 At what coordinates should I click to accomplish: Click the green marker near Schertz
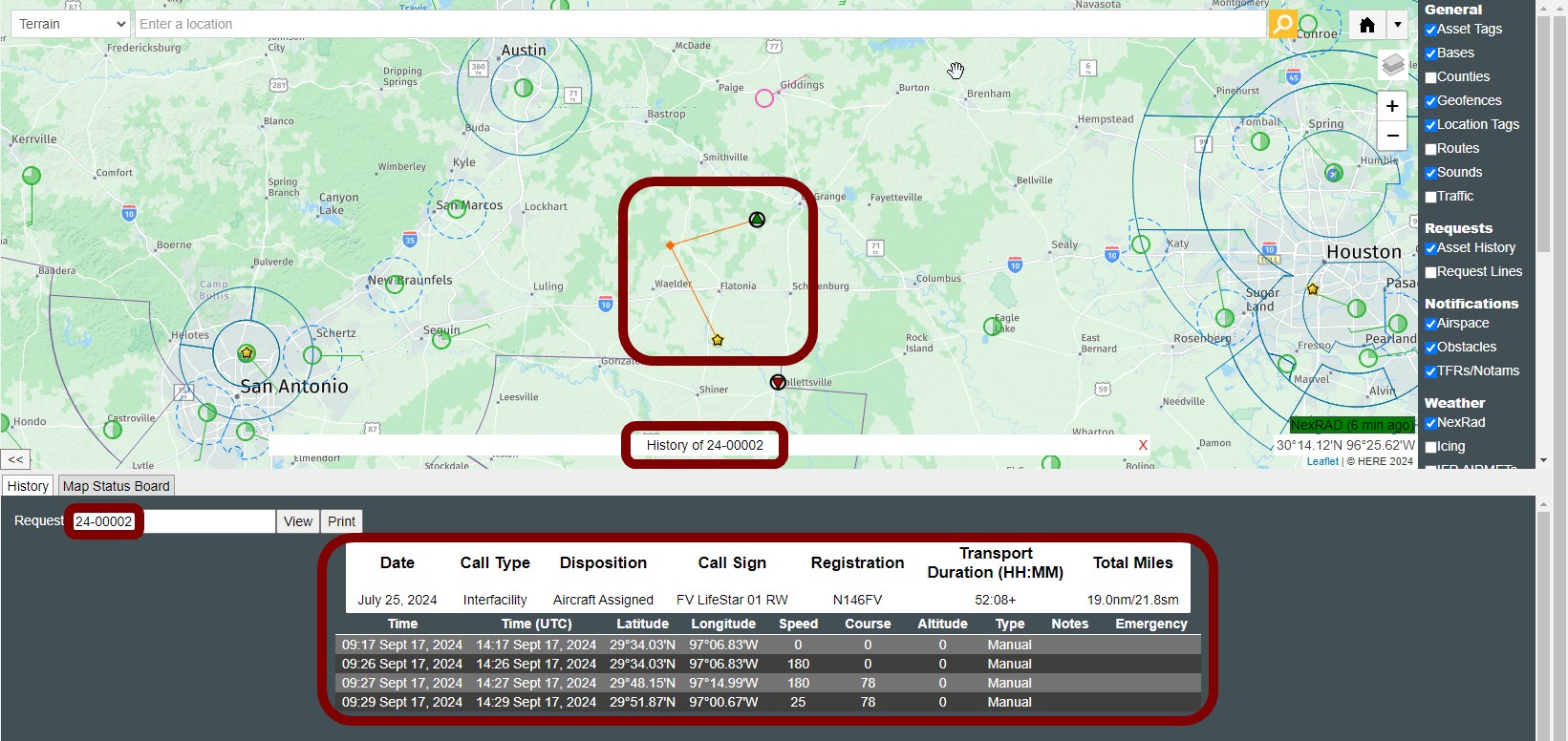[311, 355]
